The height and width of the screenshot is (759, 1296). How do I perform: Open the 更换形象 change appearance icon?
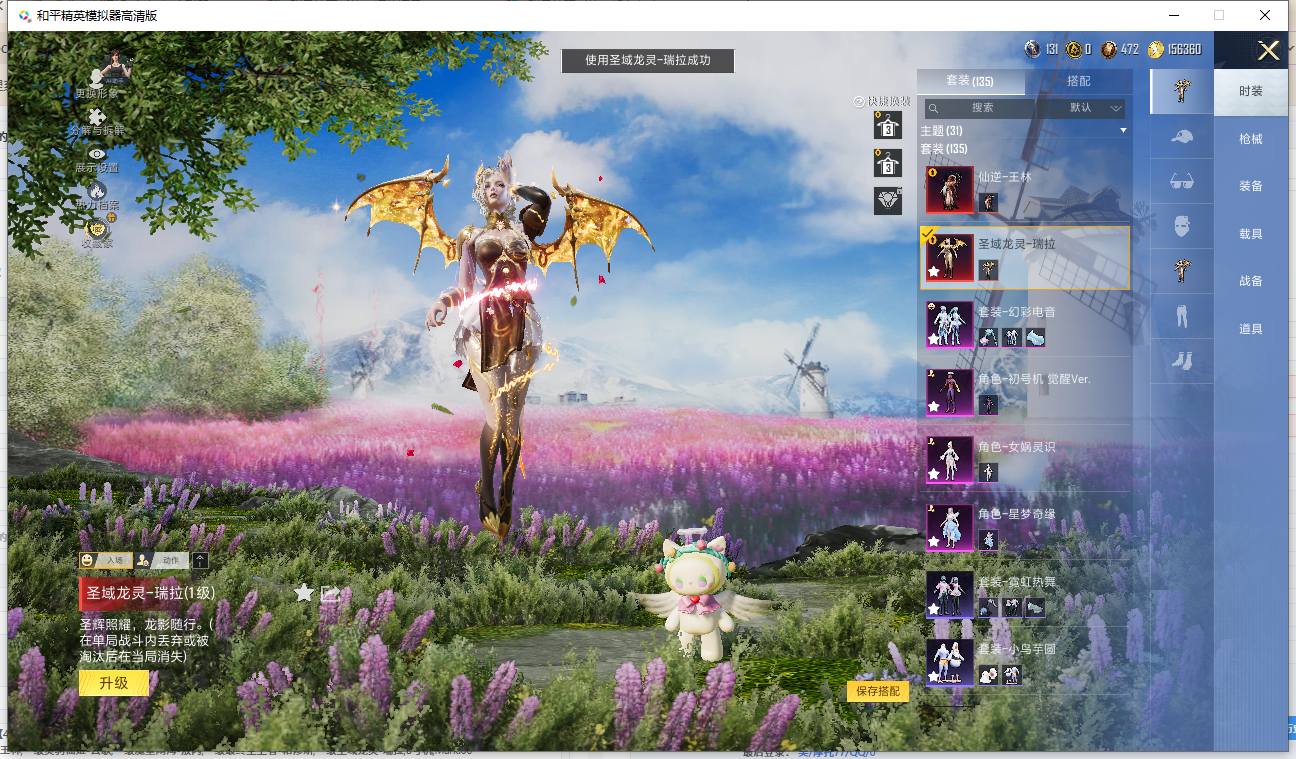[97, 78]
